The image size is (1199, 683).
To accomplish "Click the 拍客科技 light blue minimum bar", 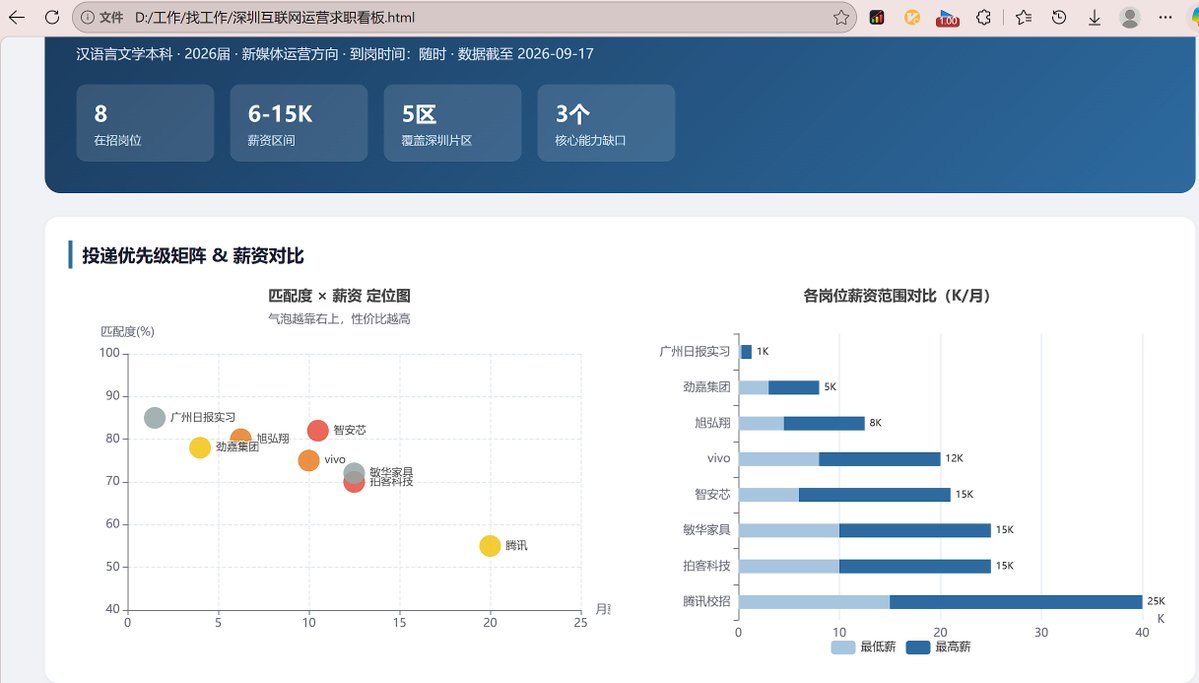I will tap(788, 566).
